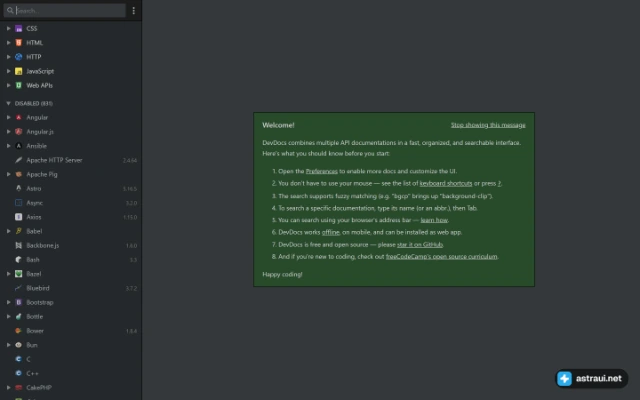
Task: Click the 'Async' row label
Action: 35,203
